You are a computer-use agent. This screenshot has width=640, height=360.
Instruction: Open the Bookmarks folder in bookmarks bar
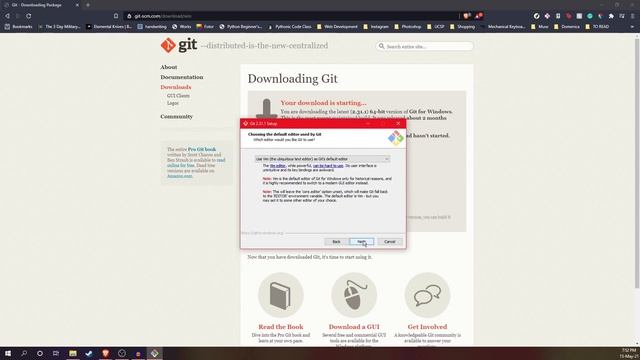[18, 27]
